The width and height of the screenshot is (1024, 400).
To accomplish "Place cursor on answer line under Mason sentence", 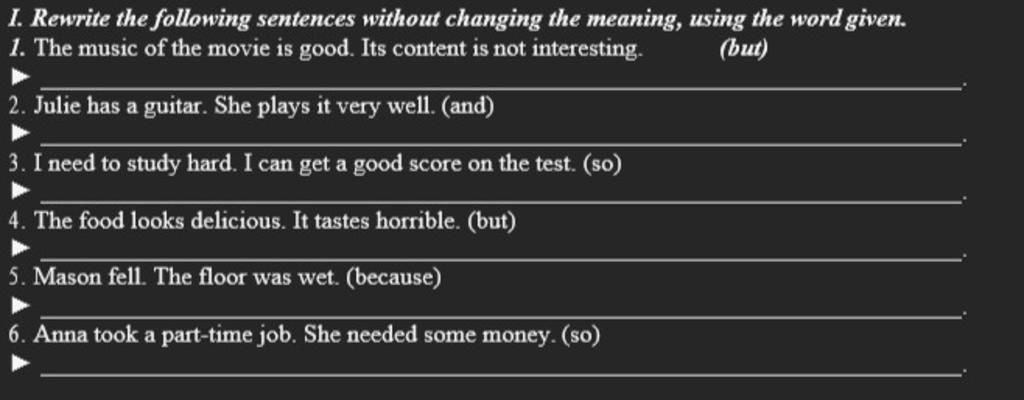I will [500, 310].
